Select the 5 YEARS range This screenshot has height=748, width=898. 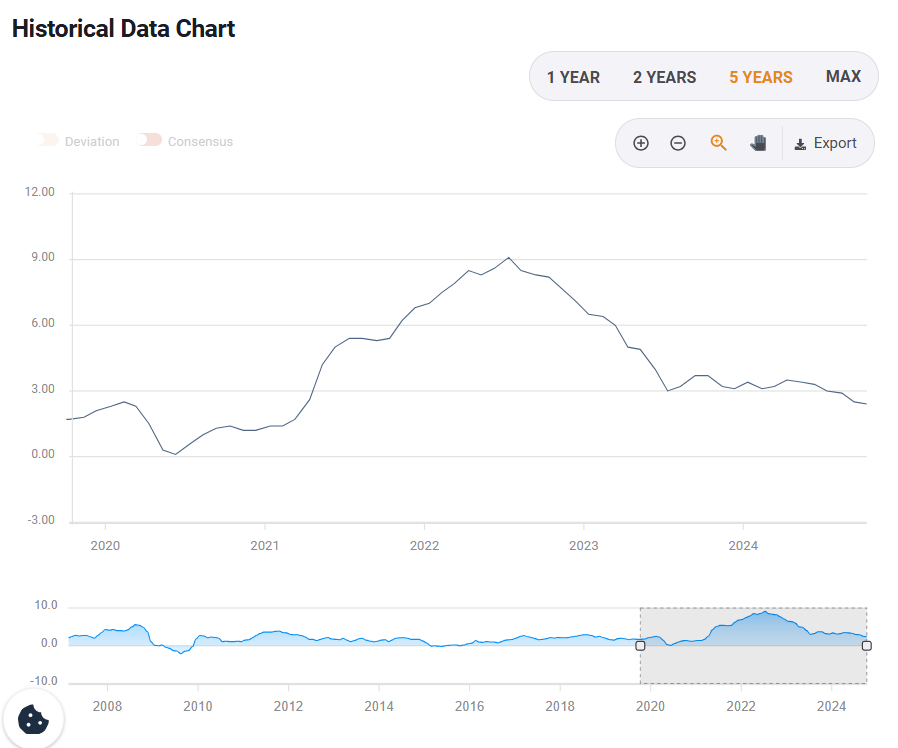(x=760, y=77)
